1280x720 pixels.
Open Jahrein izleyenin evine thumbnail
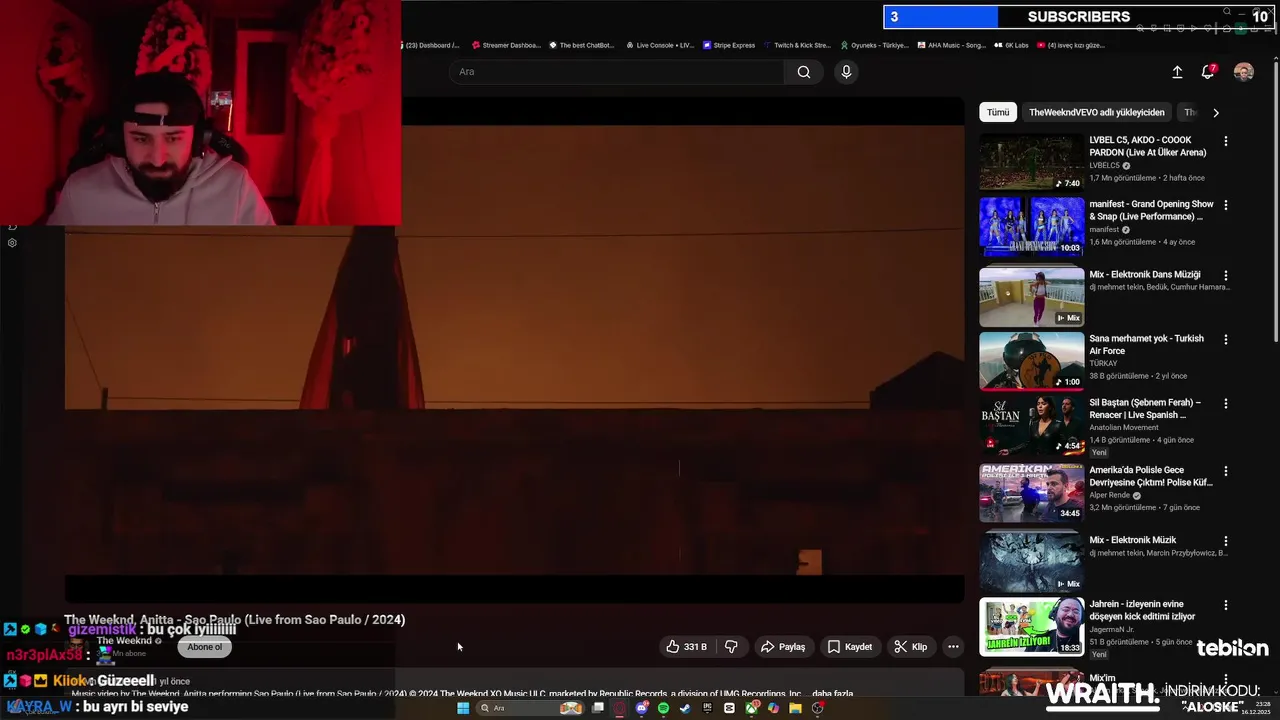[1031, 626]
